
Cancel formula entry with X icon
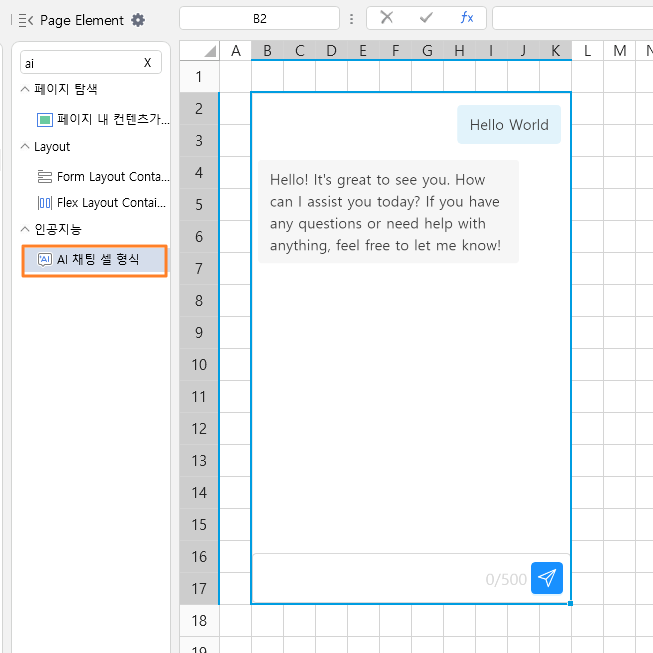(386, 17)
